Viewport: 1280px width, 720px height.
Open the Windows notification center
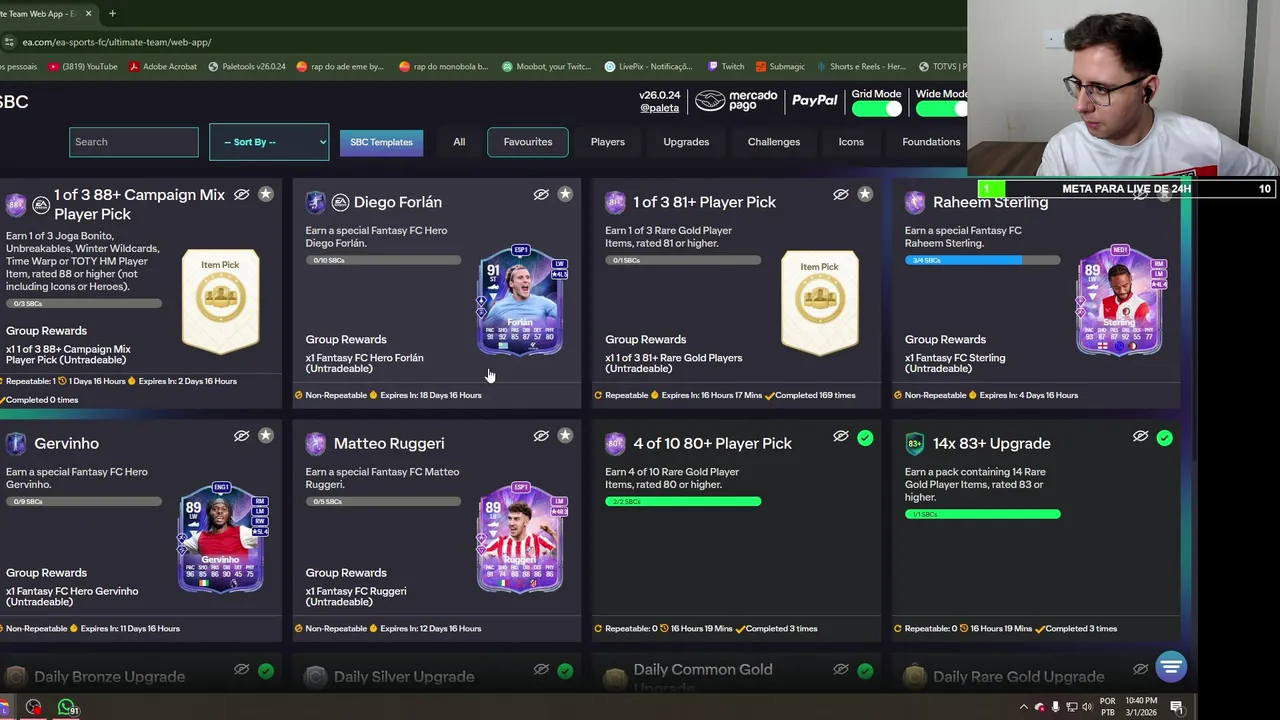pos(1177,707)
